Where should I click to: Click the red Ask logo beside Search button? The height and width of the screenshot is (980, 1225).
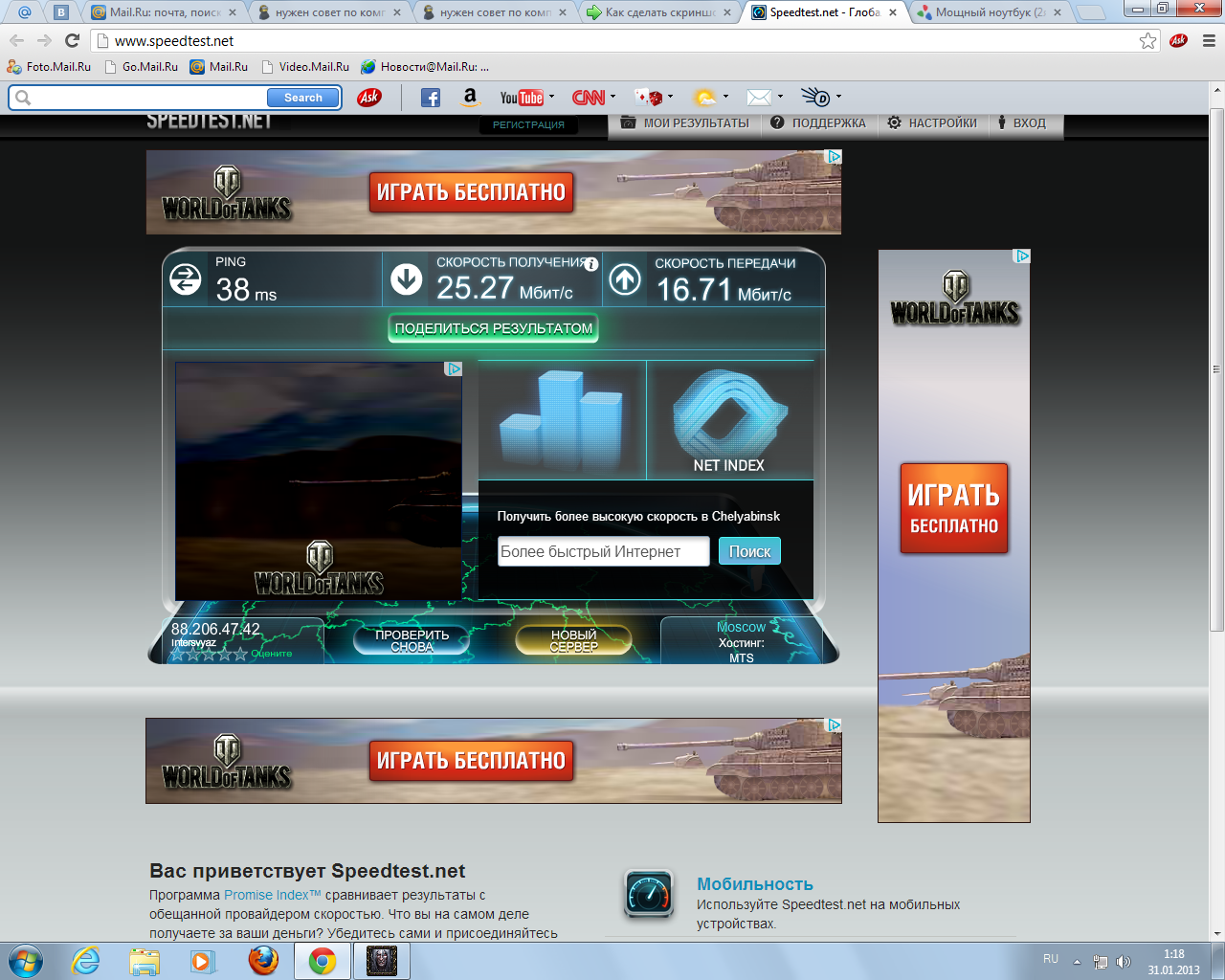coord(368,98)
